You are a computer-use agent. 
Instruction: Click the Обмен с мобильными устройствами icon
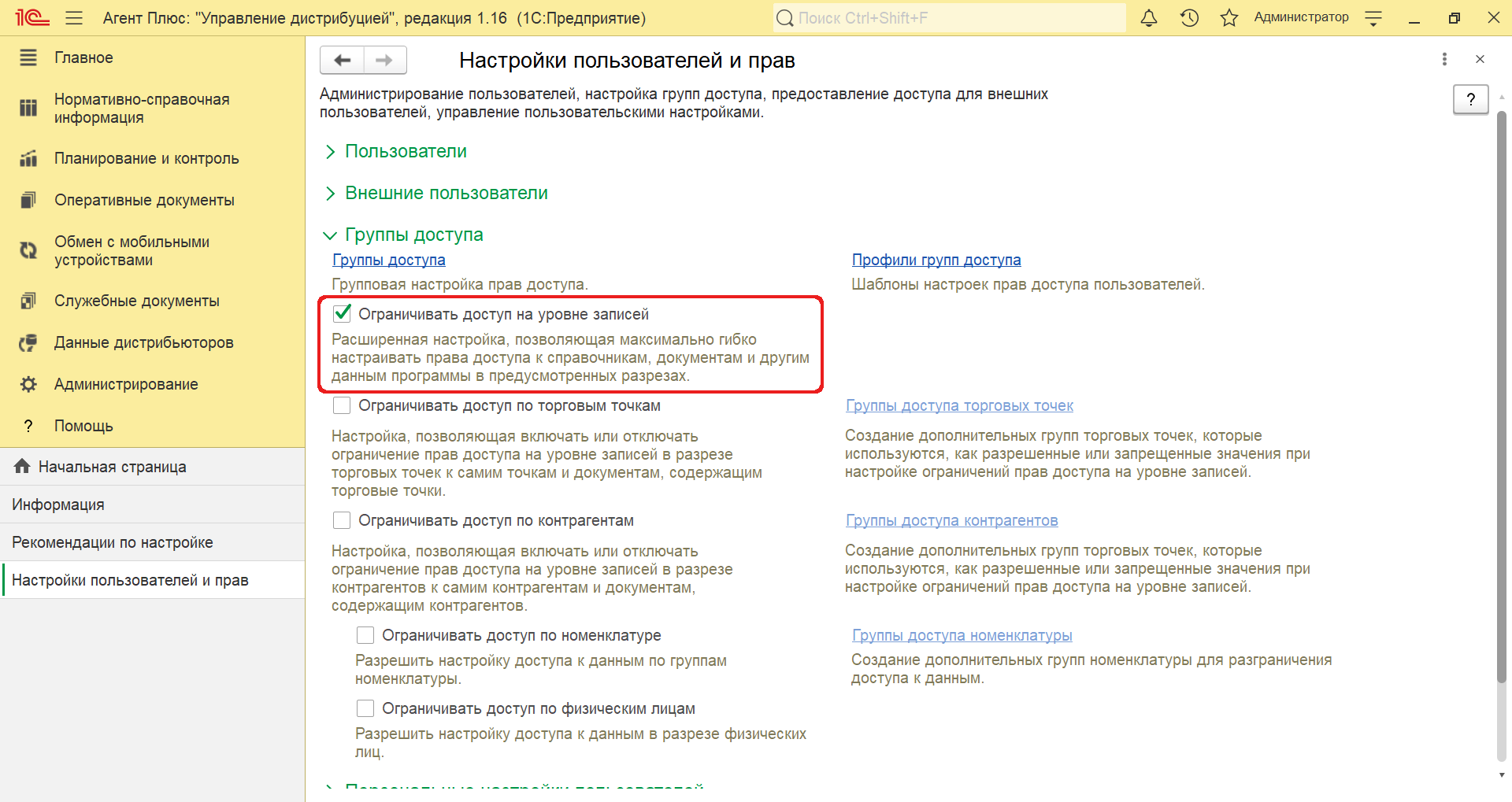pyautogui.click(x=28, y=250)
